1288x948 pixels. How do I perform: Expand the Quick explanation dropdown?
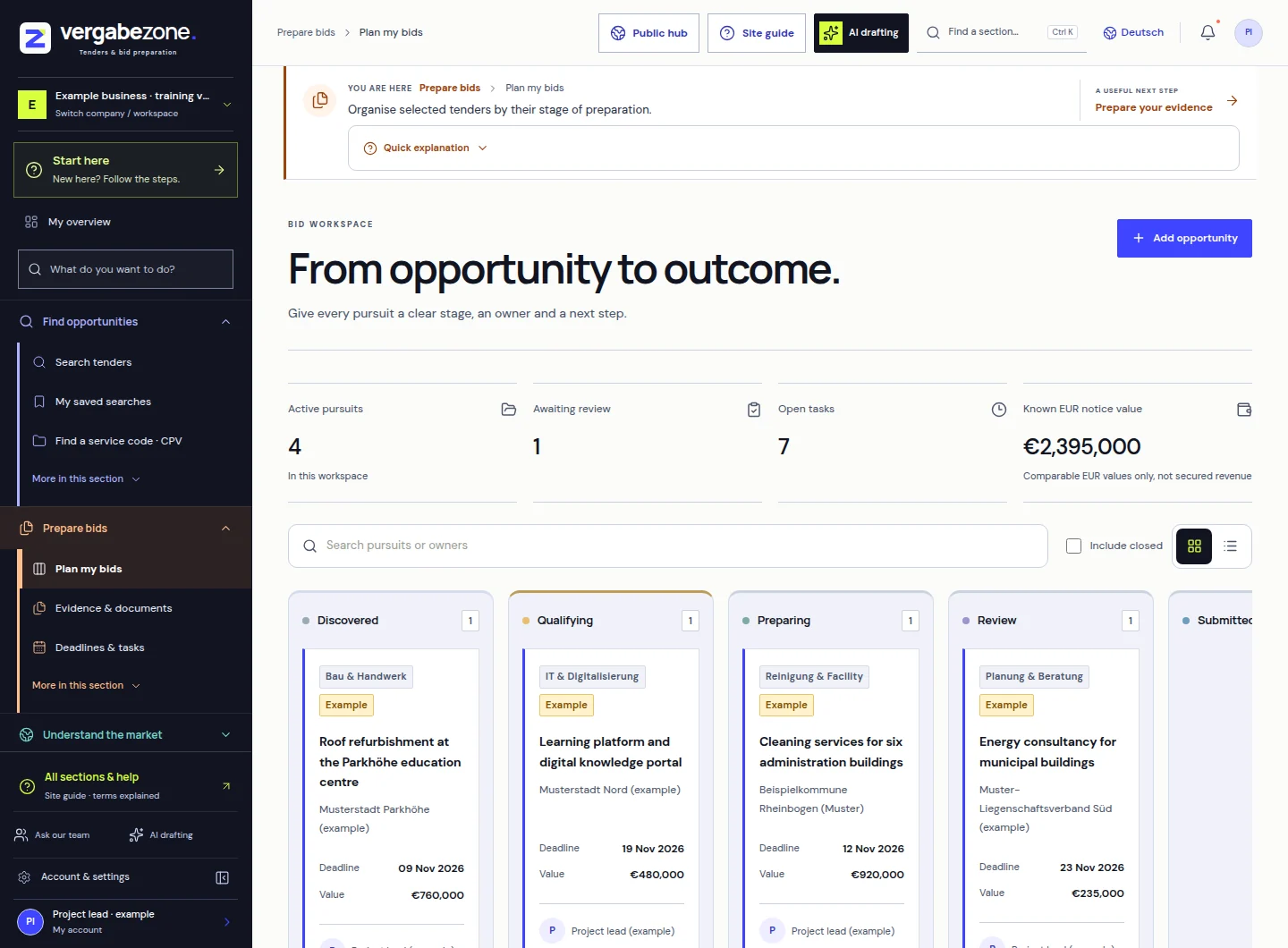(426, 148)
